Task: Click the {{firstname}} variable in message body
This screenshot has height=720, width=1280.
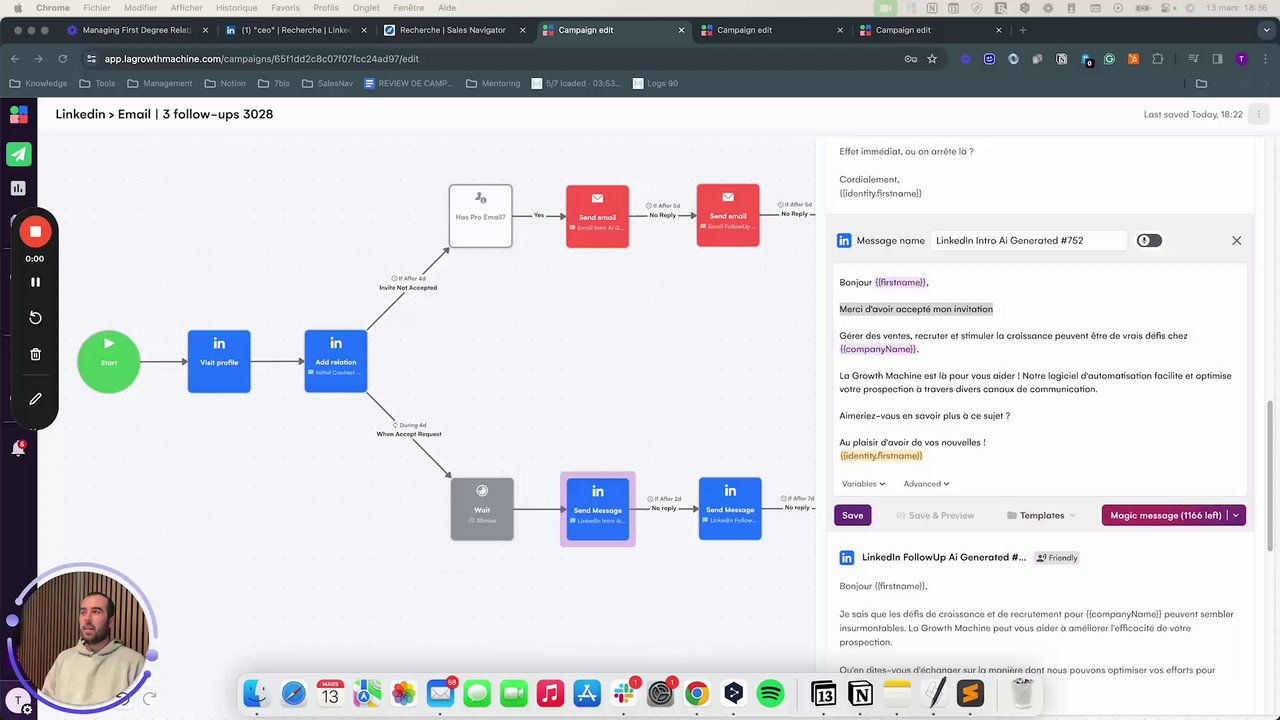Action: tap(900, 283)
